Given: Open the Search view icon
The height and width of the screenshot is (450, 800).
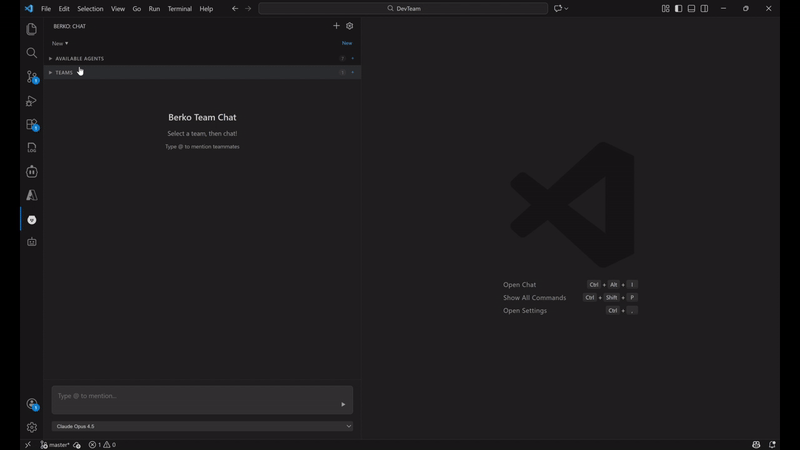Looking at the screenshot, I should [32, 53].
